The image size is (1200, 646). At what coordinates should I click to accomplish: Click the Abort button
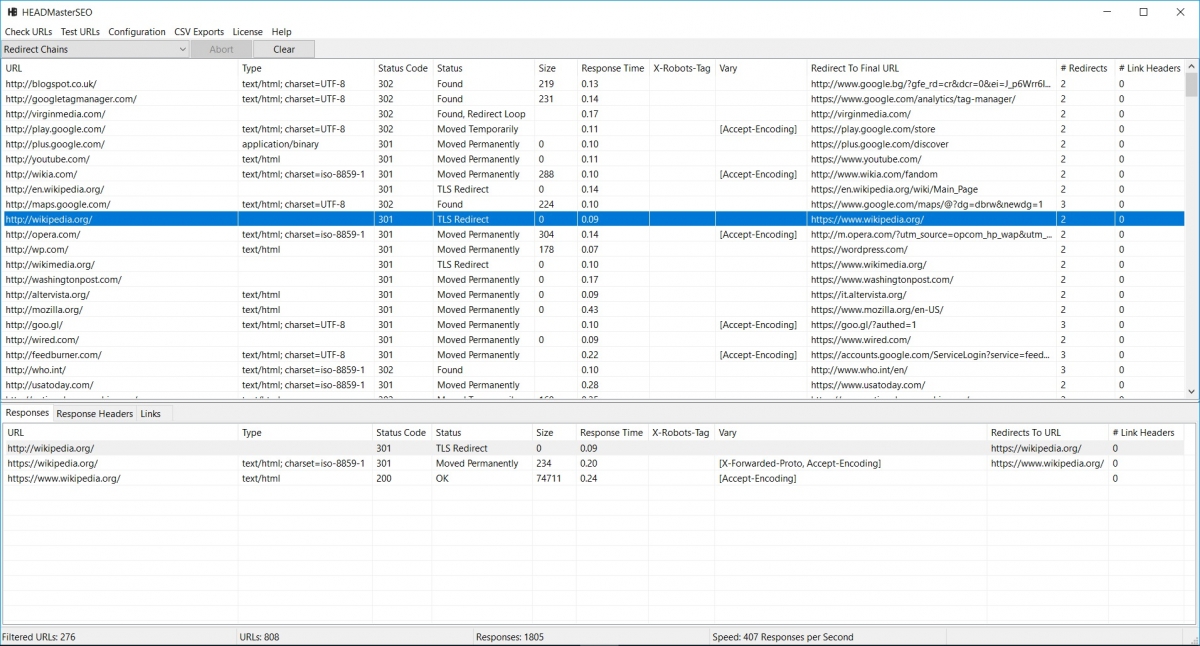pyautogui.click(x=221, y=49)
